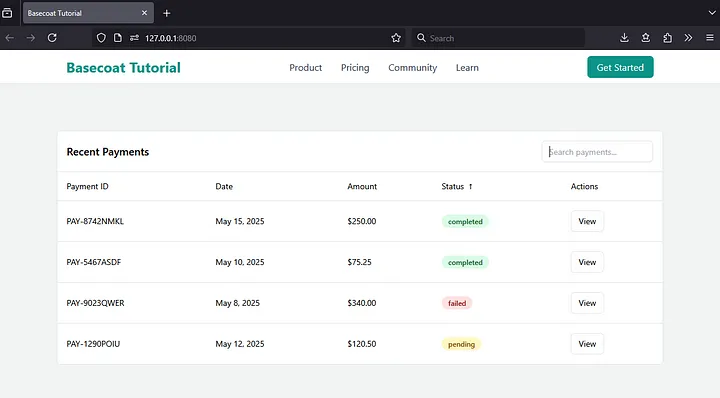Screen dimensions: 720x398
Task: Sort by Amount column header
Action: [x=362, y=186]
